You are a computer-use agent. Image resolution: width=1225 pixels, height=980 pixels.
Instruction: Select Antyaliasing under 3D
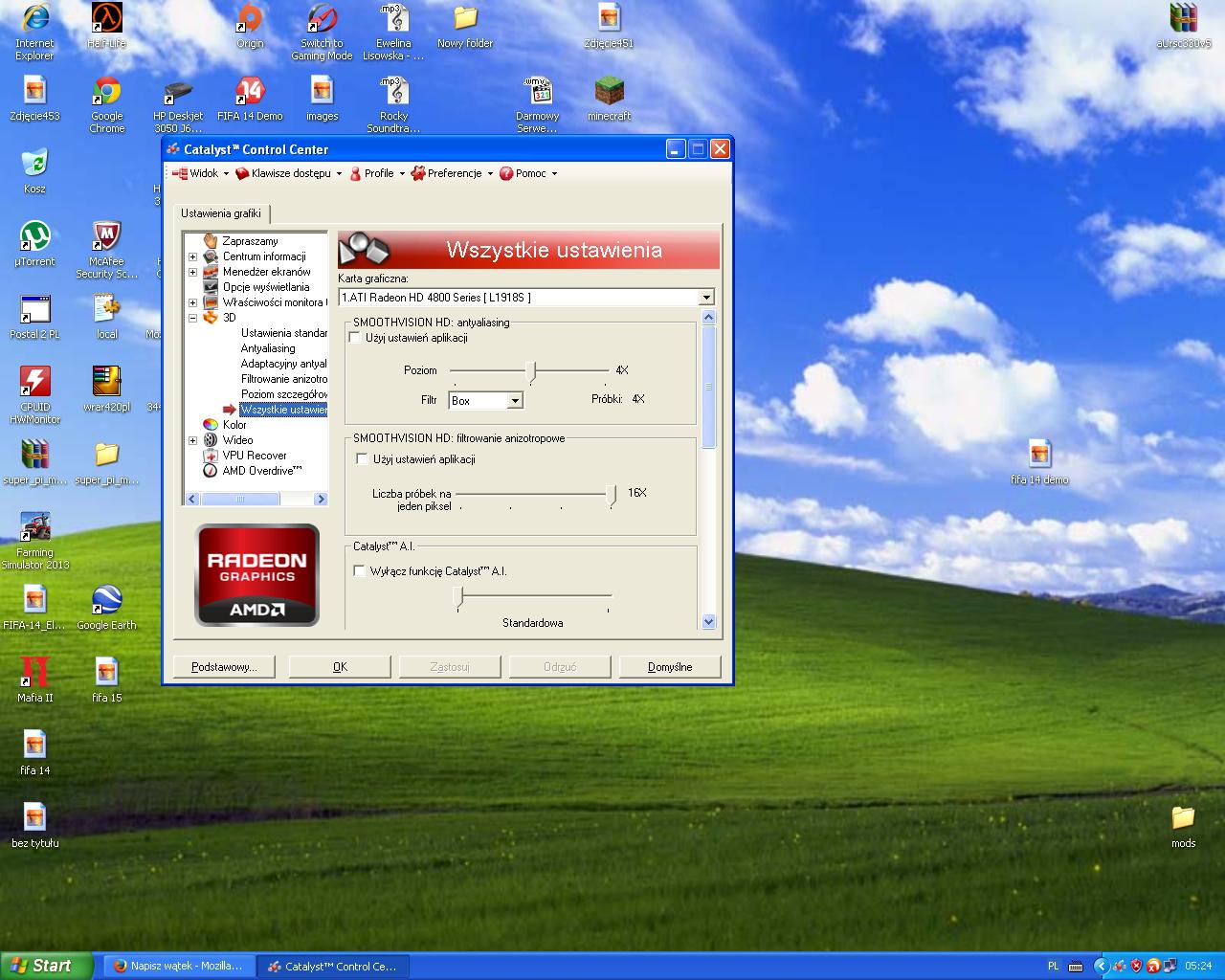pos(268,348)
